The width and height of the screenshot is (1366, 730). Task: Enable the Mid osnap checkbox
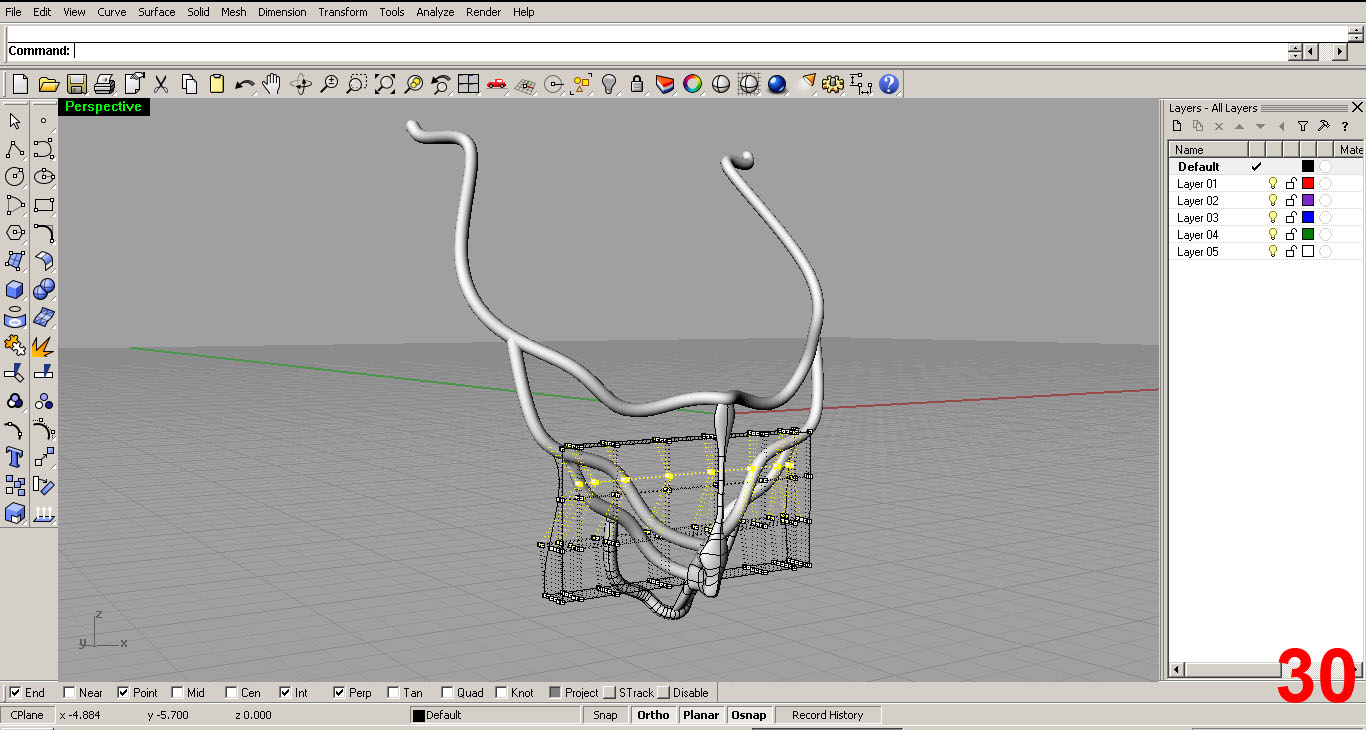(177, 692)
